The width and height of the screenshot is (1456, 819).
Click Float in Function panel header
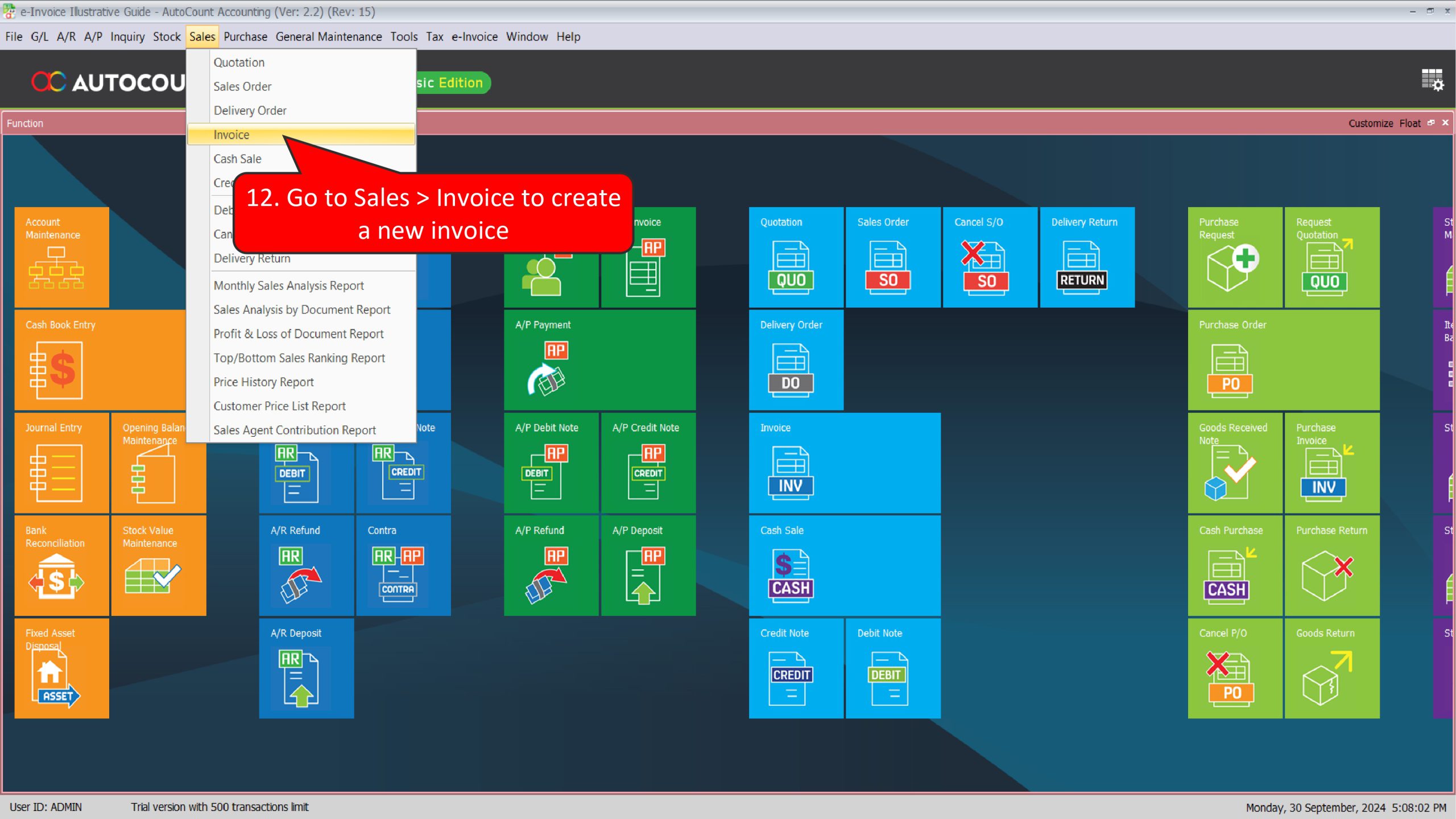pyautogui.click(x=1410, y=123)
